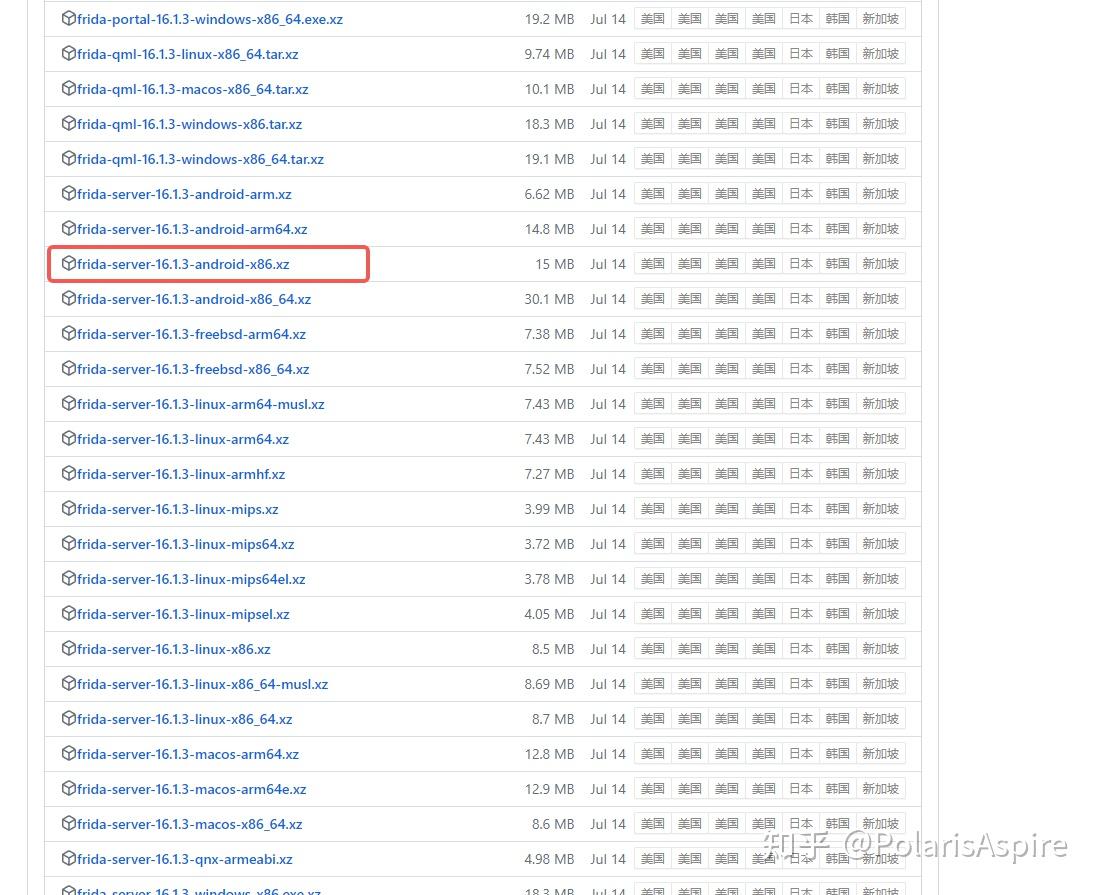
Task: Choose 日本 mirror for frida-portal windows-x86_64.exe.xz
Action: pyautogui.click(x=800, y=19)
